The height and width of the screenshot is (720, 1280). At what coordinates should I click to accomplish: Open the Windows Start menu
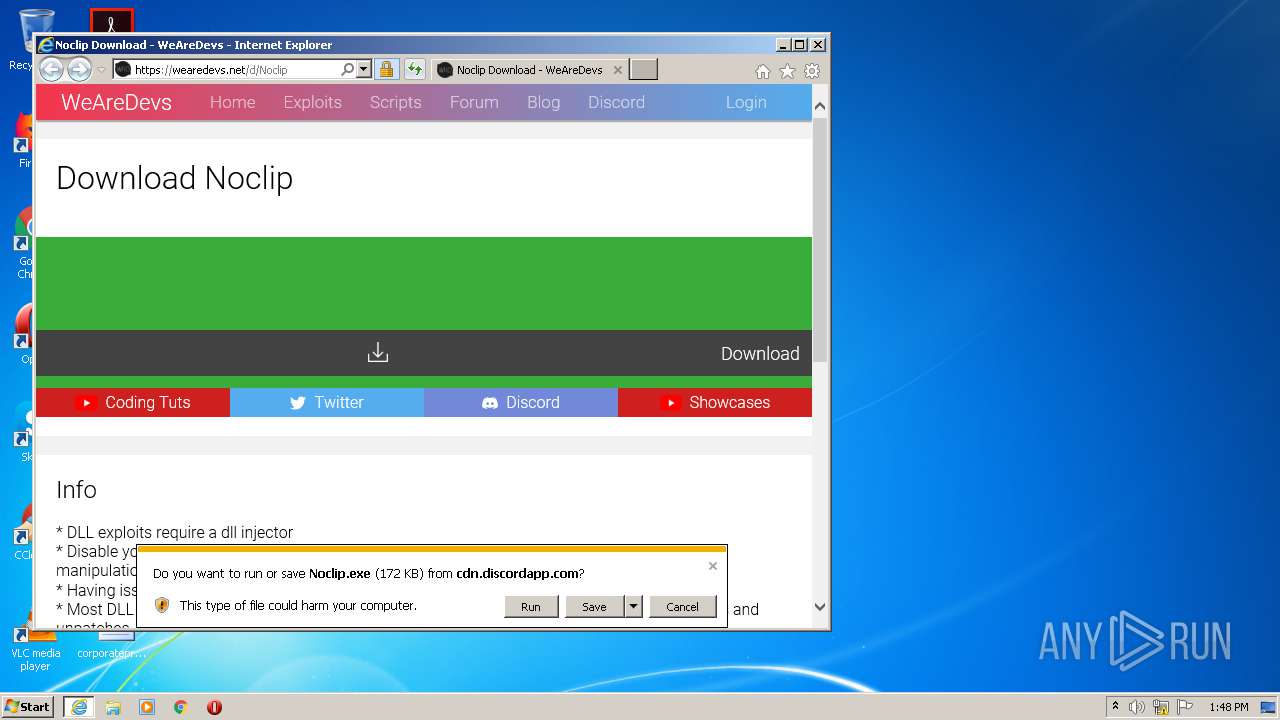click(x=28, y=706)
